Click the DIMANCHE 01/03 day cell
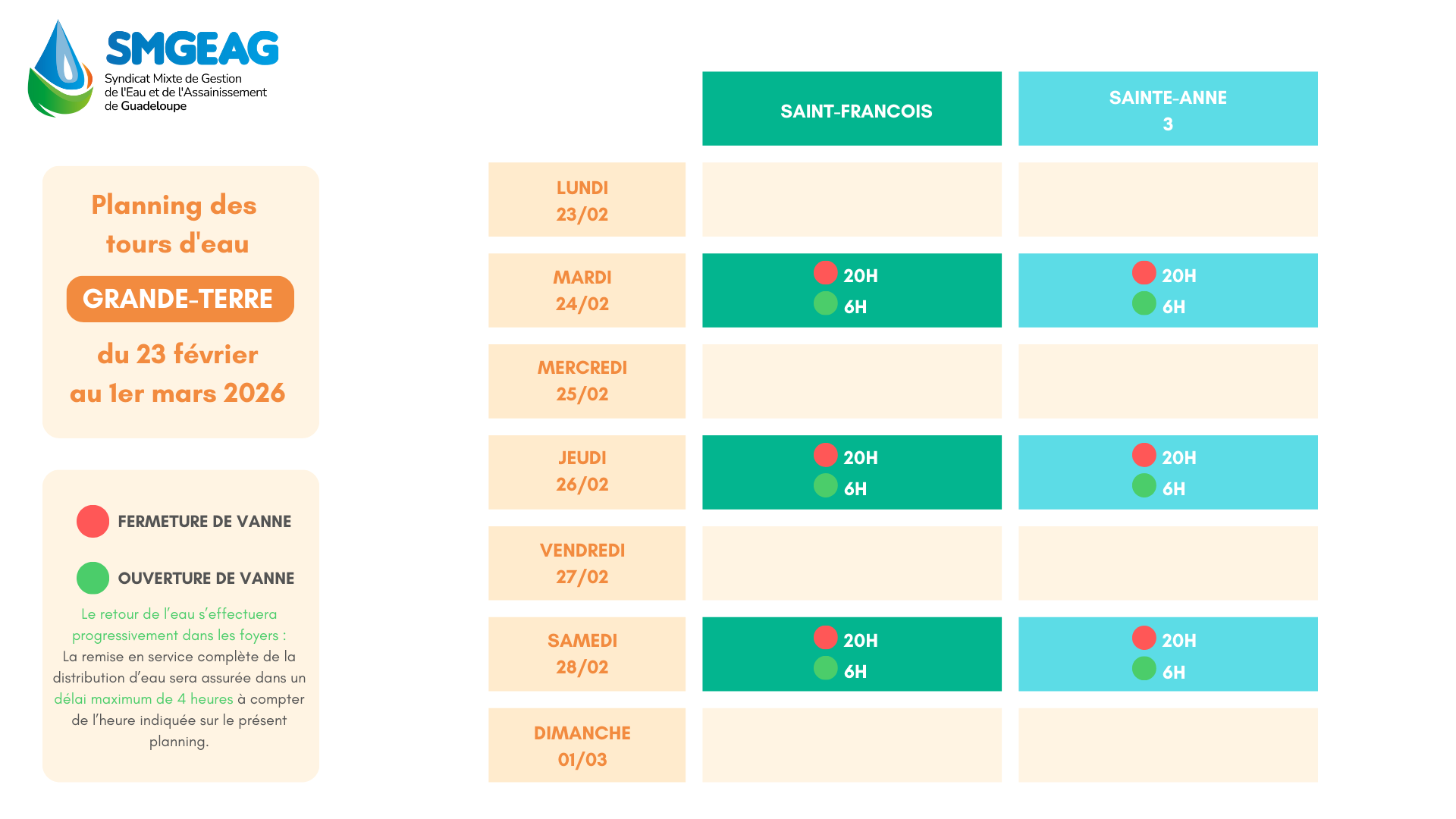 tap(586, 745)
